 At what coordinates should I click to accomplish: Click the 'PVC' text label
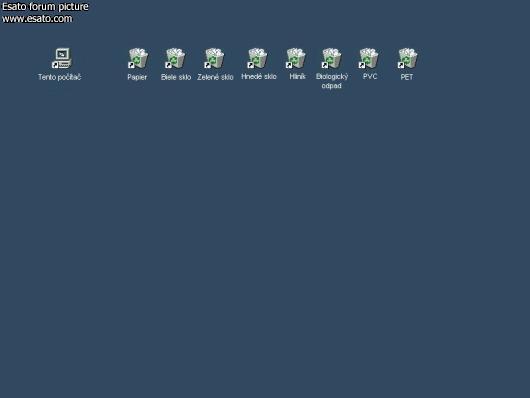[370, 76]
